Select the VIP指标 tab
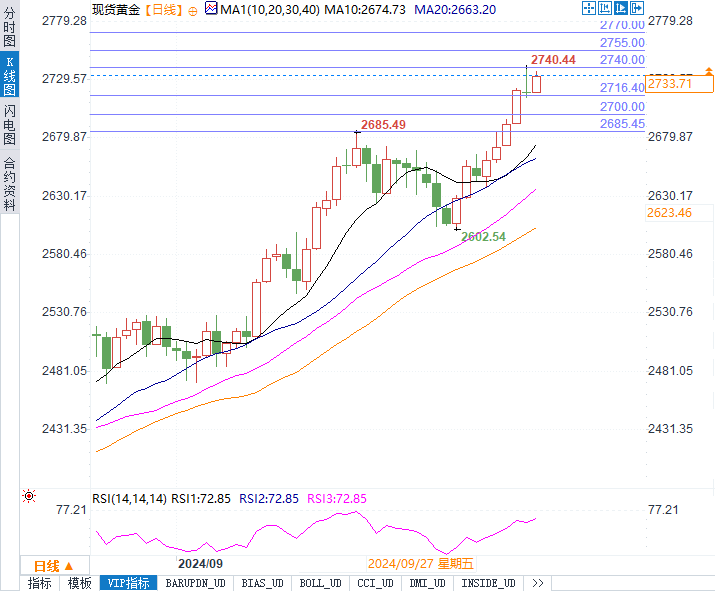 (128, 583)
